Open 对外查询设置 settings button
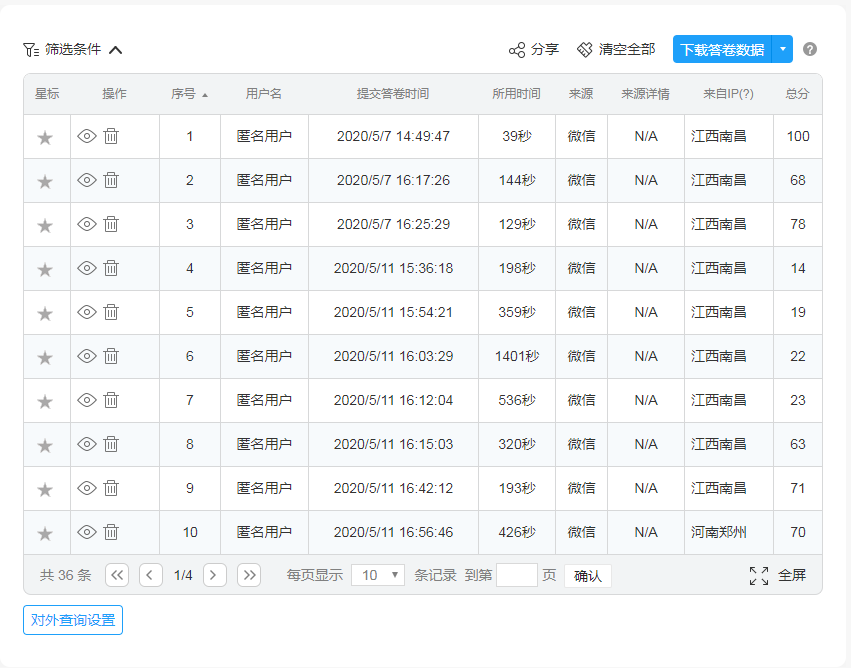This screenshot has width=851, height=668. coord(73,620)
